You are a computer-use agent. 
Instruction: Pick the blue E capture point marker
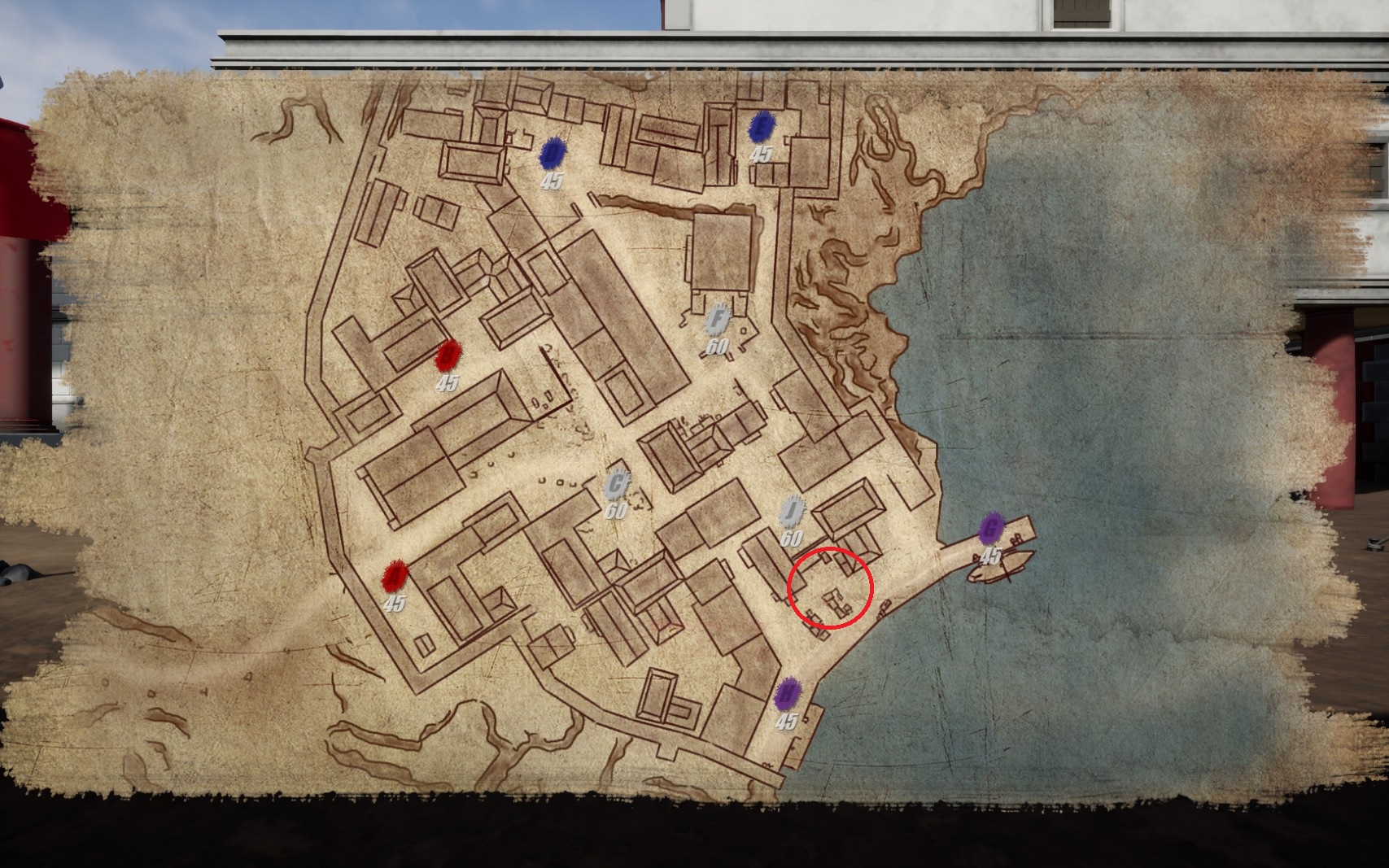[761, 126]
